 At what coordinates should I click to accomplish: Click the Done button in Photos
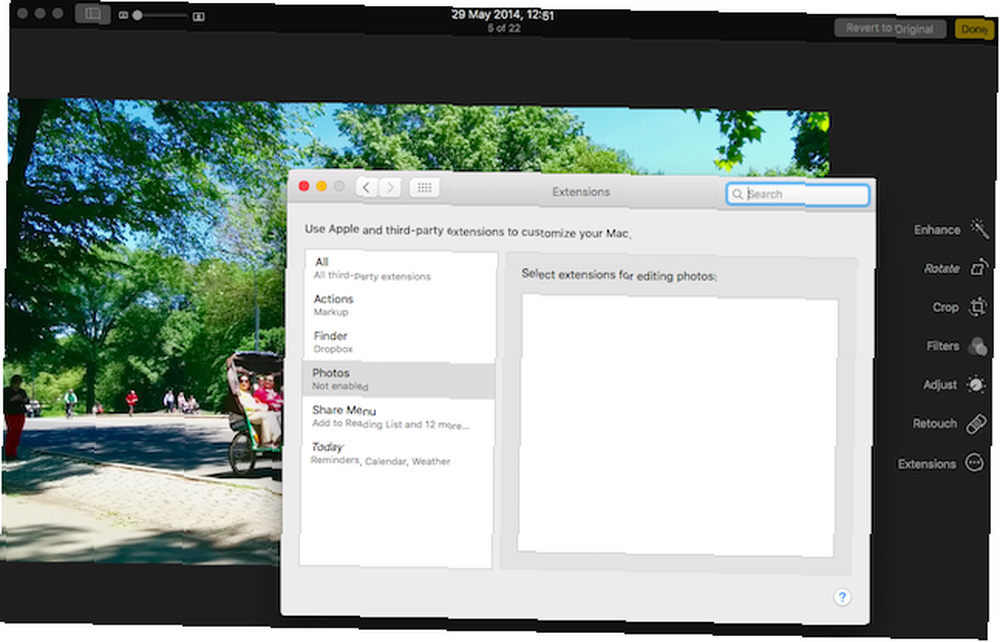[974, 29]
